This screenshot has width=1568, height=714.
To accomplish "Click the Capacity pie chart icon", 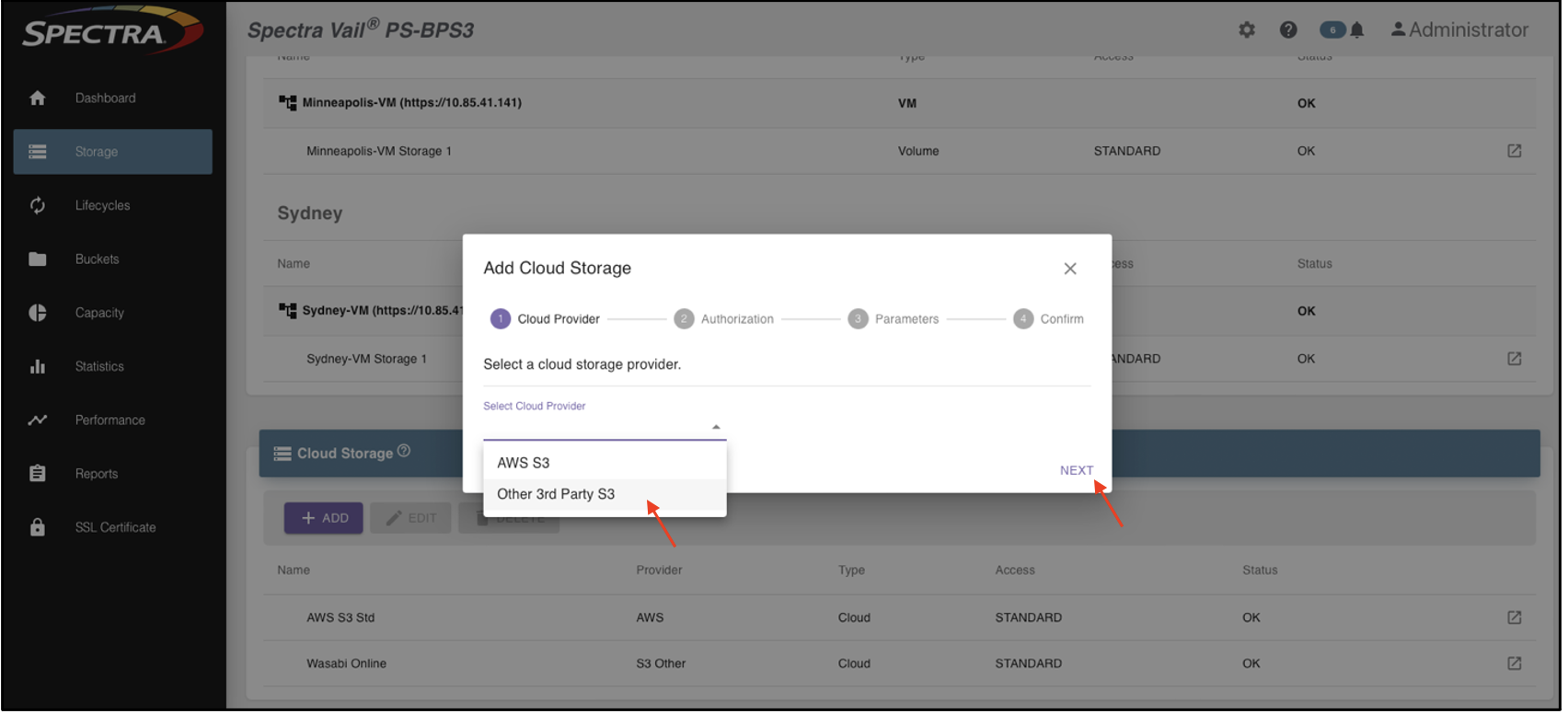I will click(38, 313).
